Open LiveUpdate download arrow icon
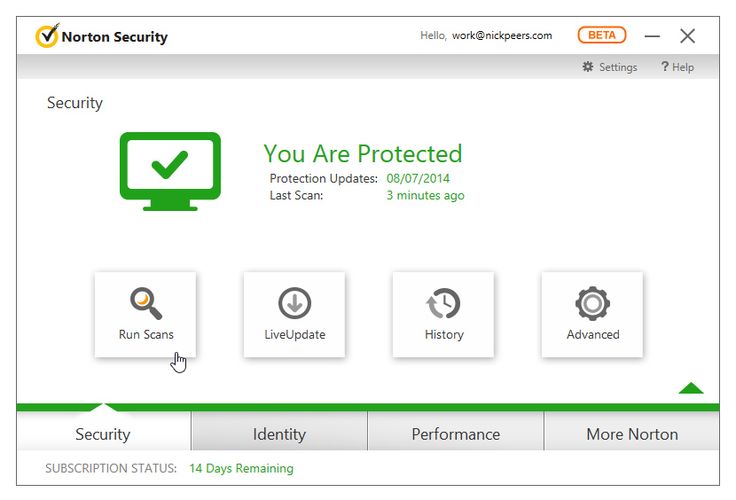The height and width of the screenshot is (500, 736). 294,303
